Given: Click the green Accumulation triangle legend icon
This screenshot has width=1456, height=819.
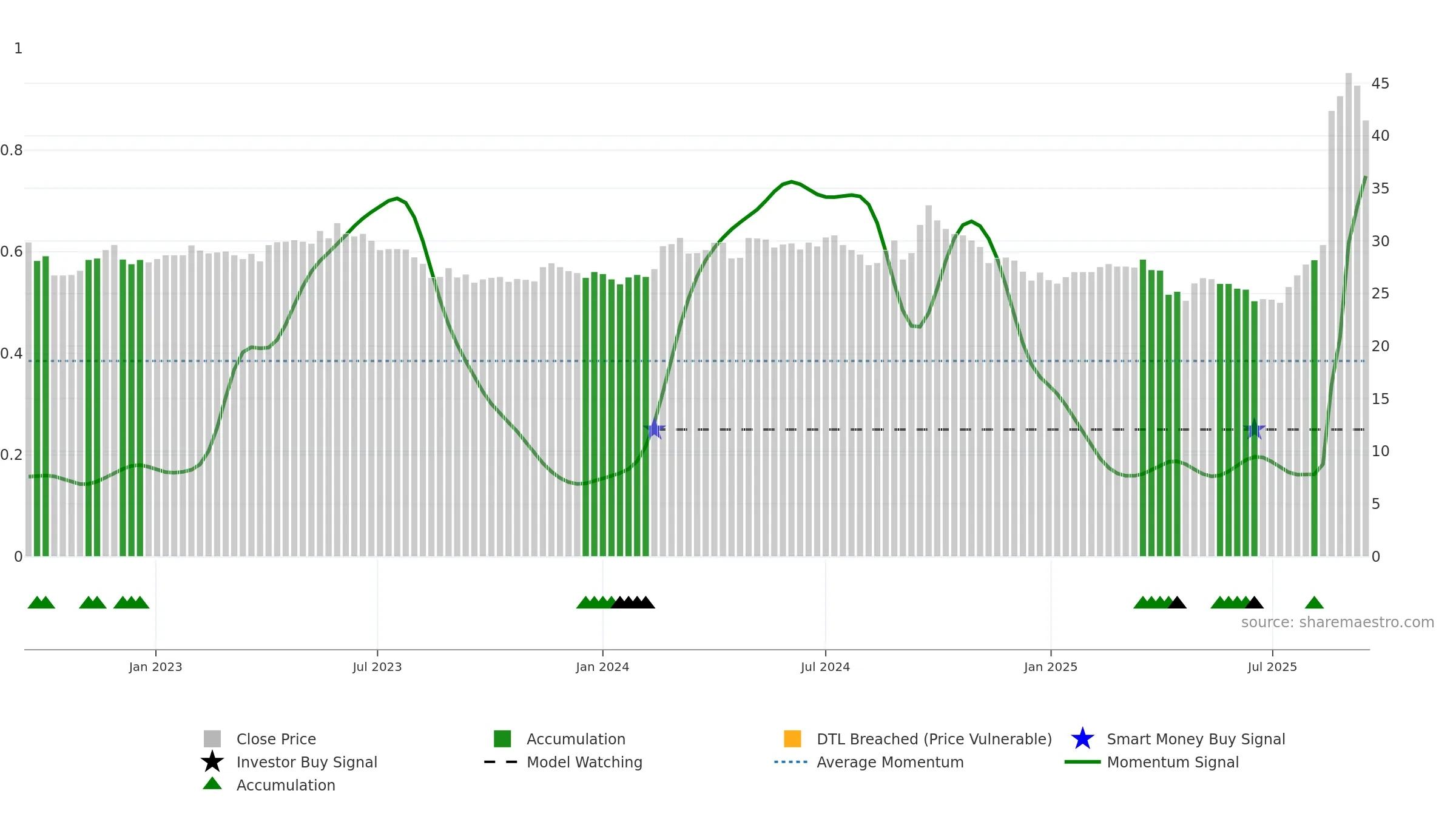Looking at the screenshot, I should 212,784.
